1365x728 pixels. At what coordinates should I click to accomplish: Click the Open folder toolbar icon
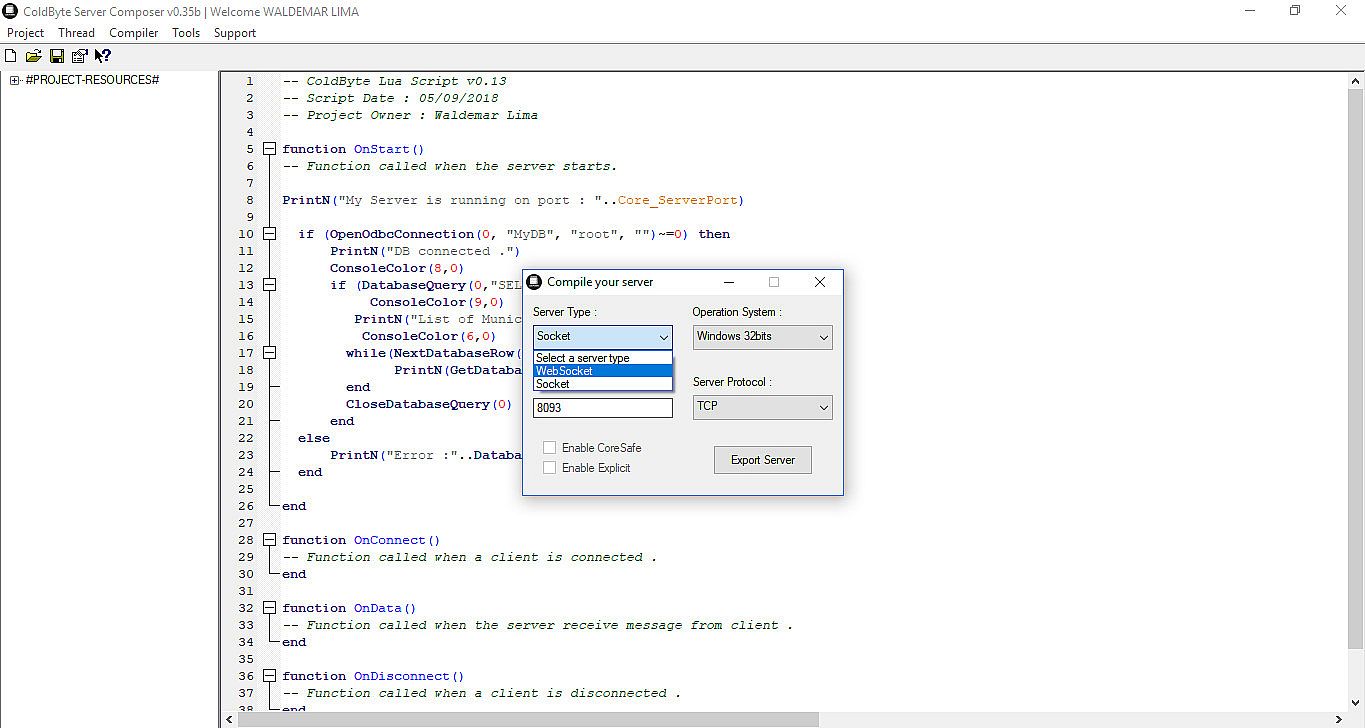point(33,56)
